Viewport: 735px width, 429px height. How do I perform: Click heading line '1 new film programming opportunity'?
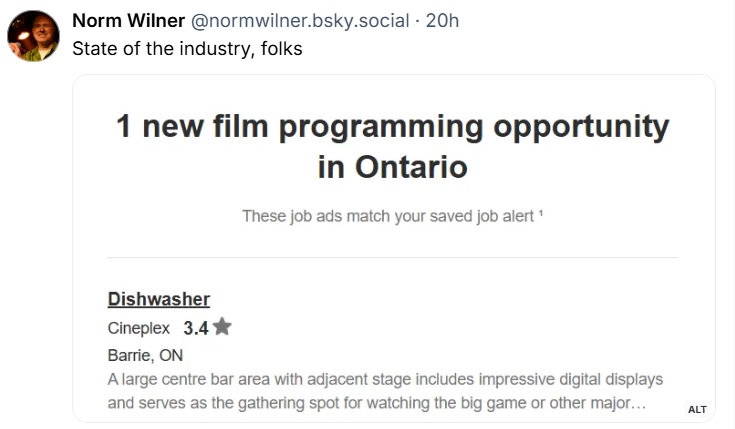393,127
